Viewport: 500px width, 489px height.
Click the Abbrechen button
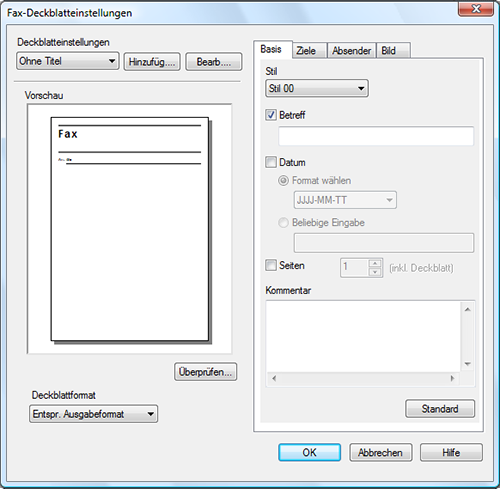[381, 452]
